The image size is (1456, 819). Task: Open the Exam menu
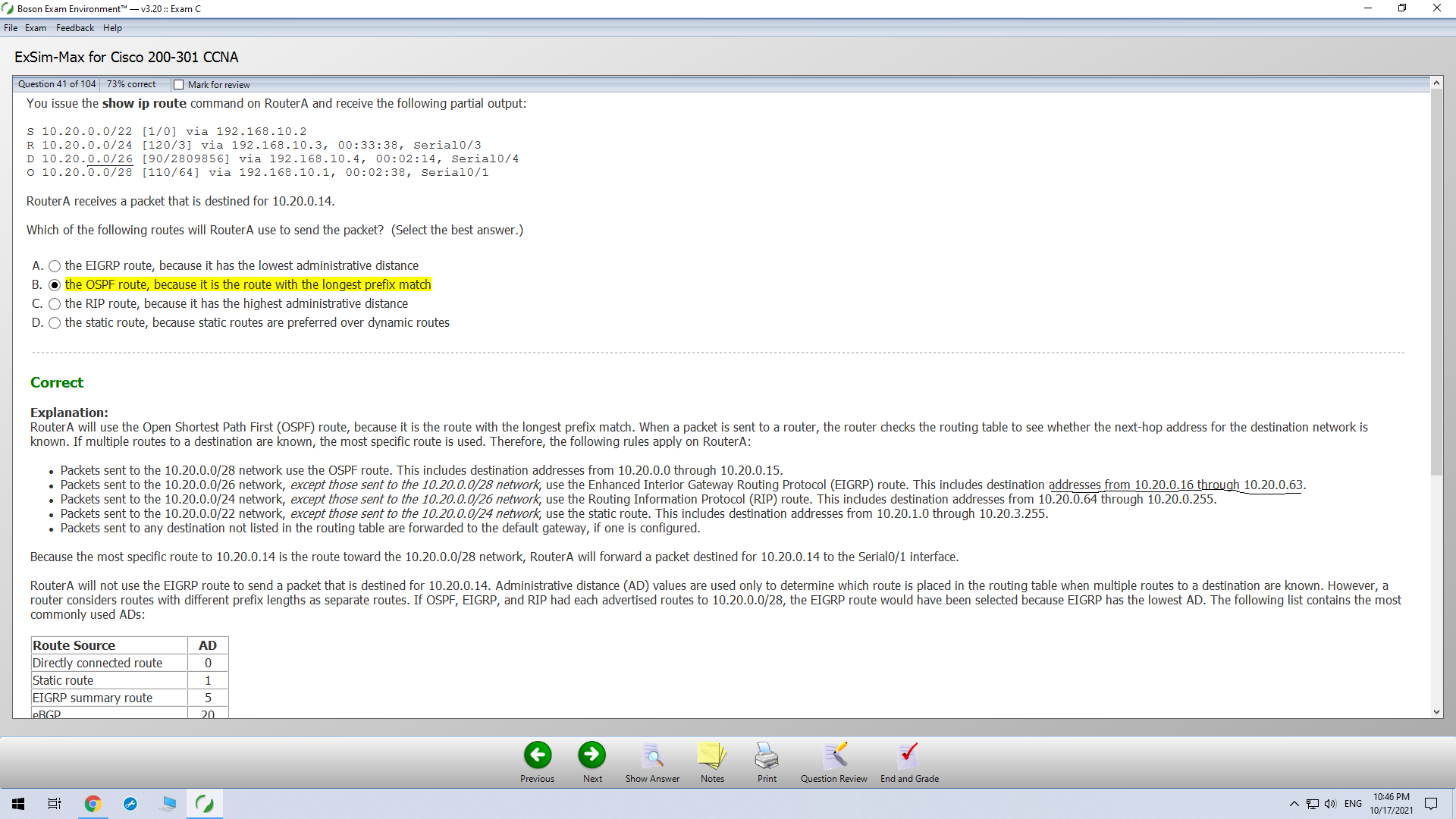(x=36, y=28)
